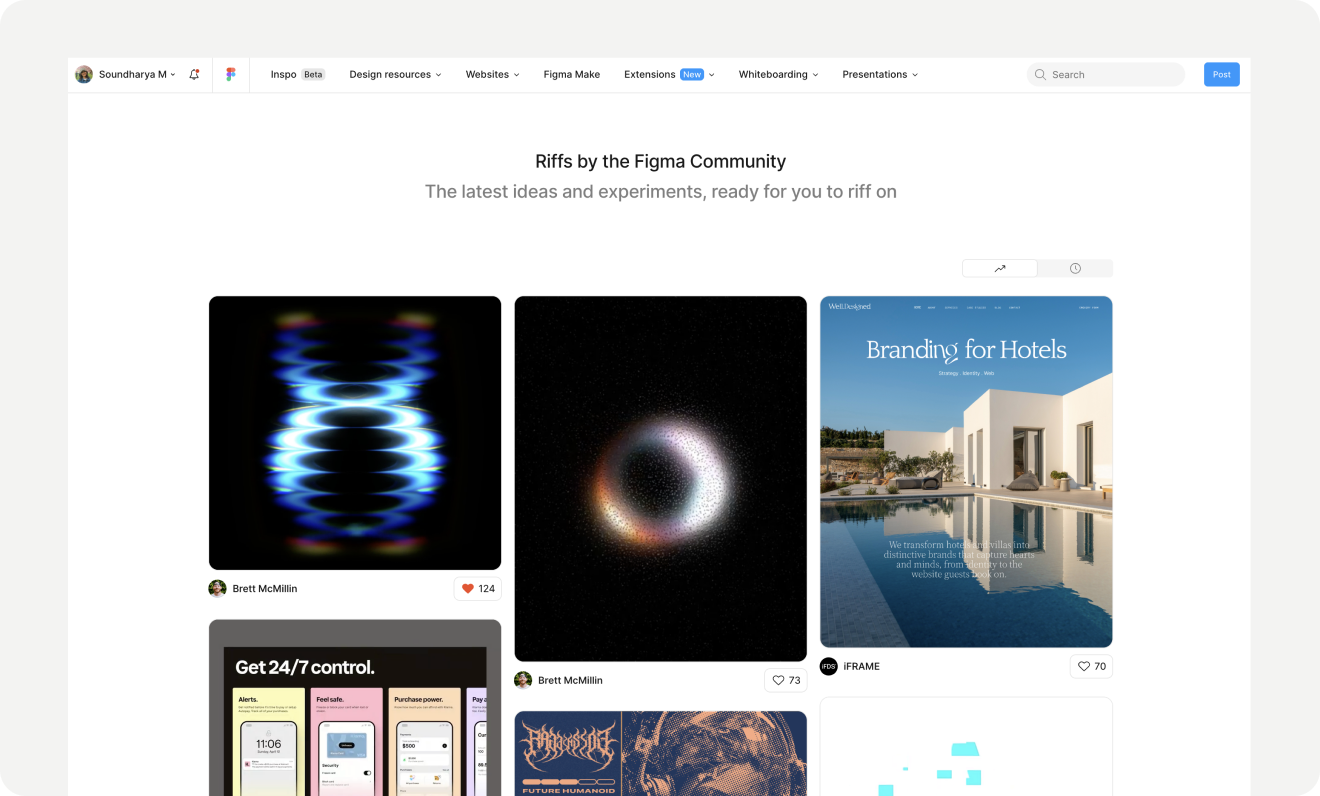Open the particle ring riff thumbnail
1320x796 pixels.
tap(660, 478)
